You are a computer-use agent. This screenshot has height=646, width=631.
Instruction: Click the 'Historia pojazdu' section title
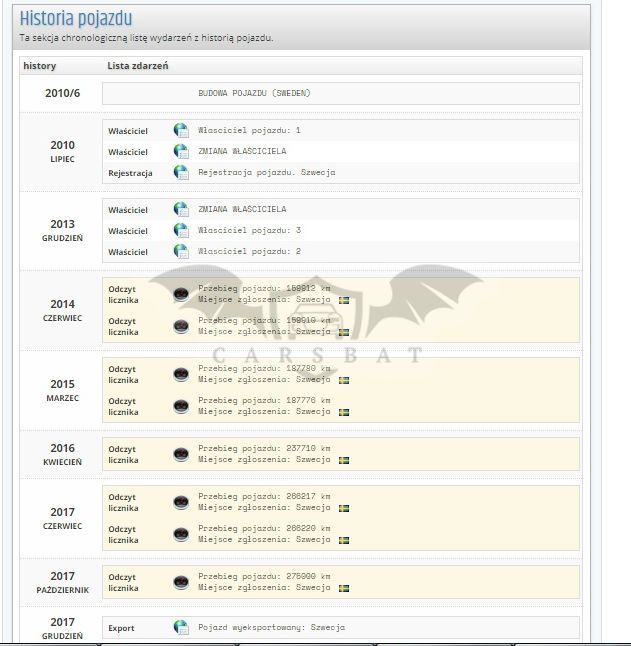tap(76, 19)
